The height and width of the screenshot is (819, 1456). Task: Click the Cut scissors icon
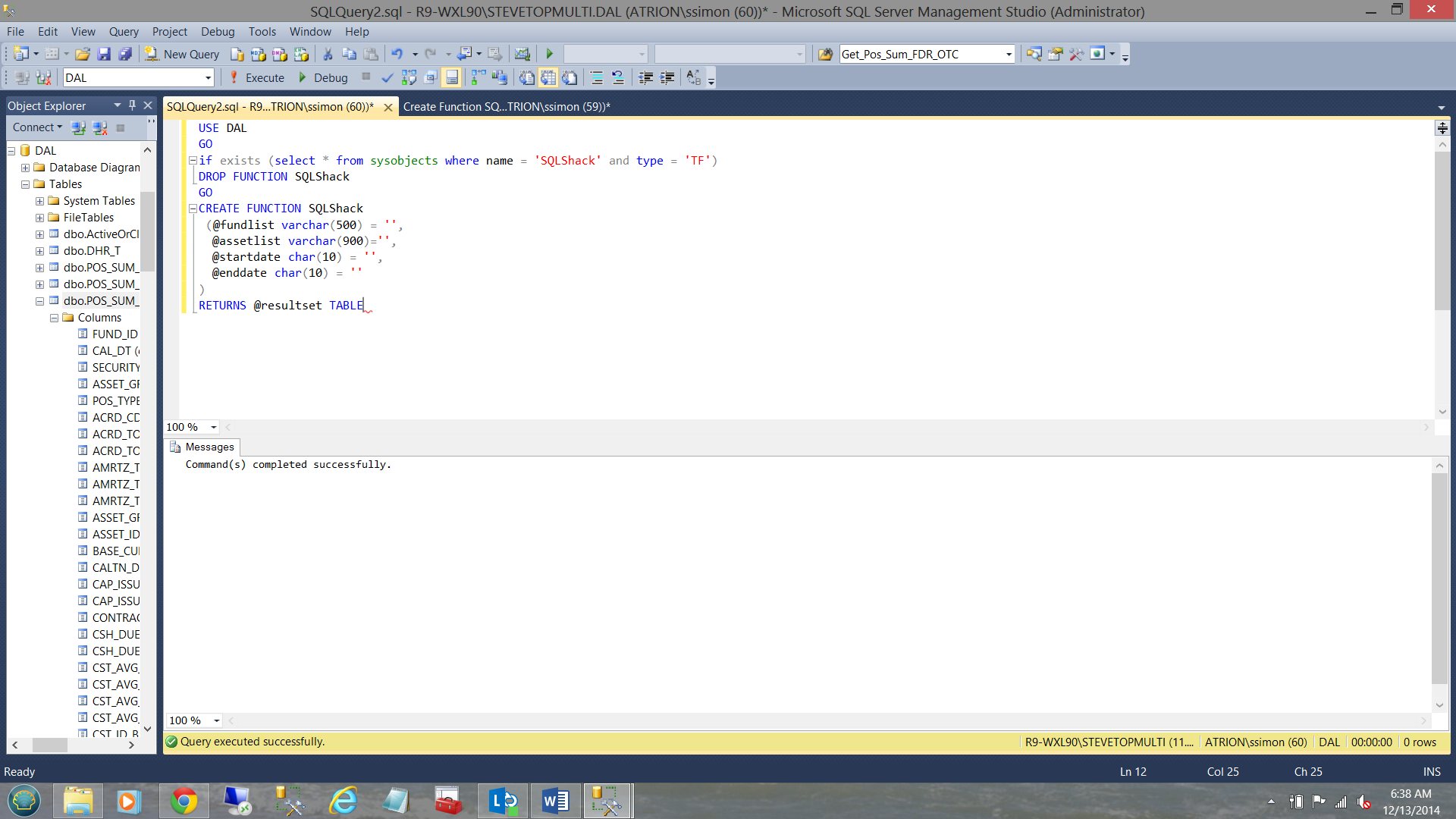point(328,54)
